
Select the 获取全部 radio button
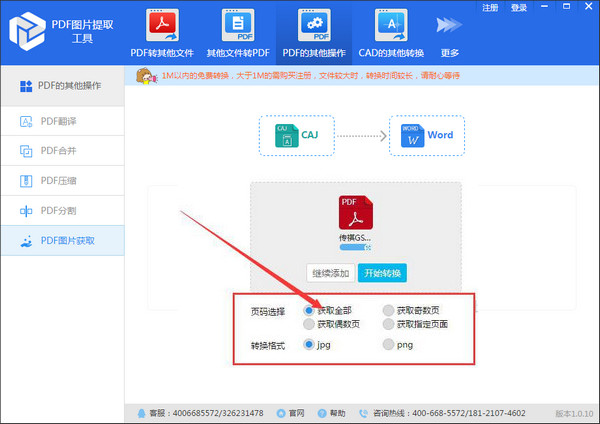point(309,310)
